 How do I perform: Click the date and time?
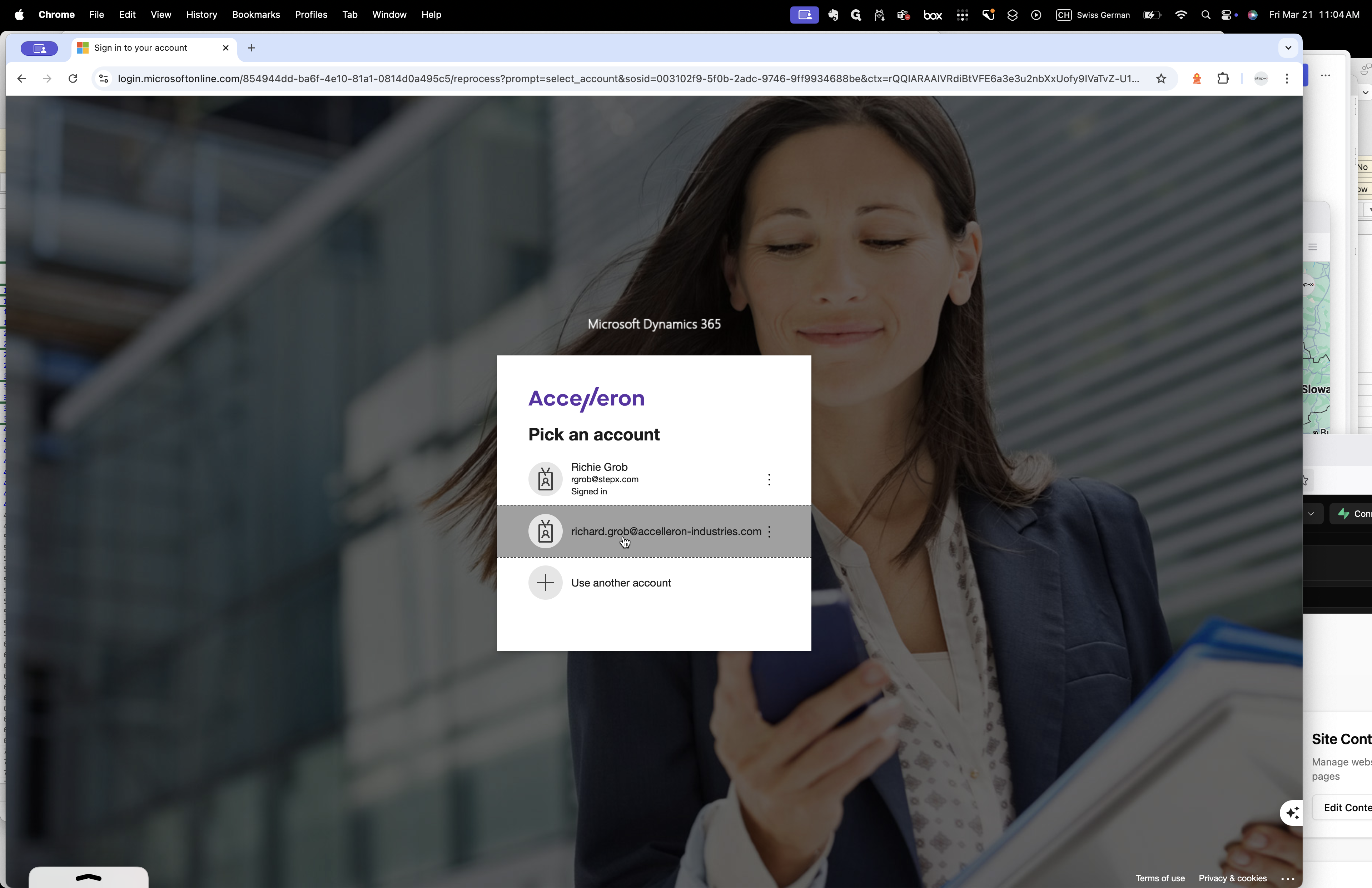coord(1314,15)
